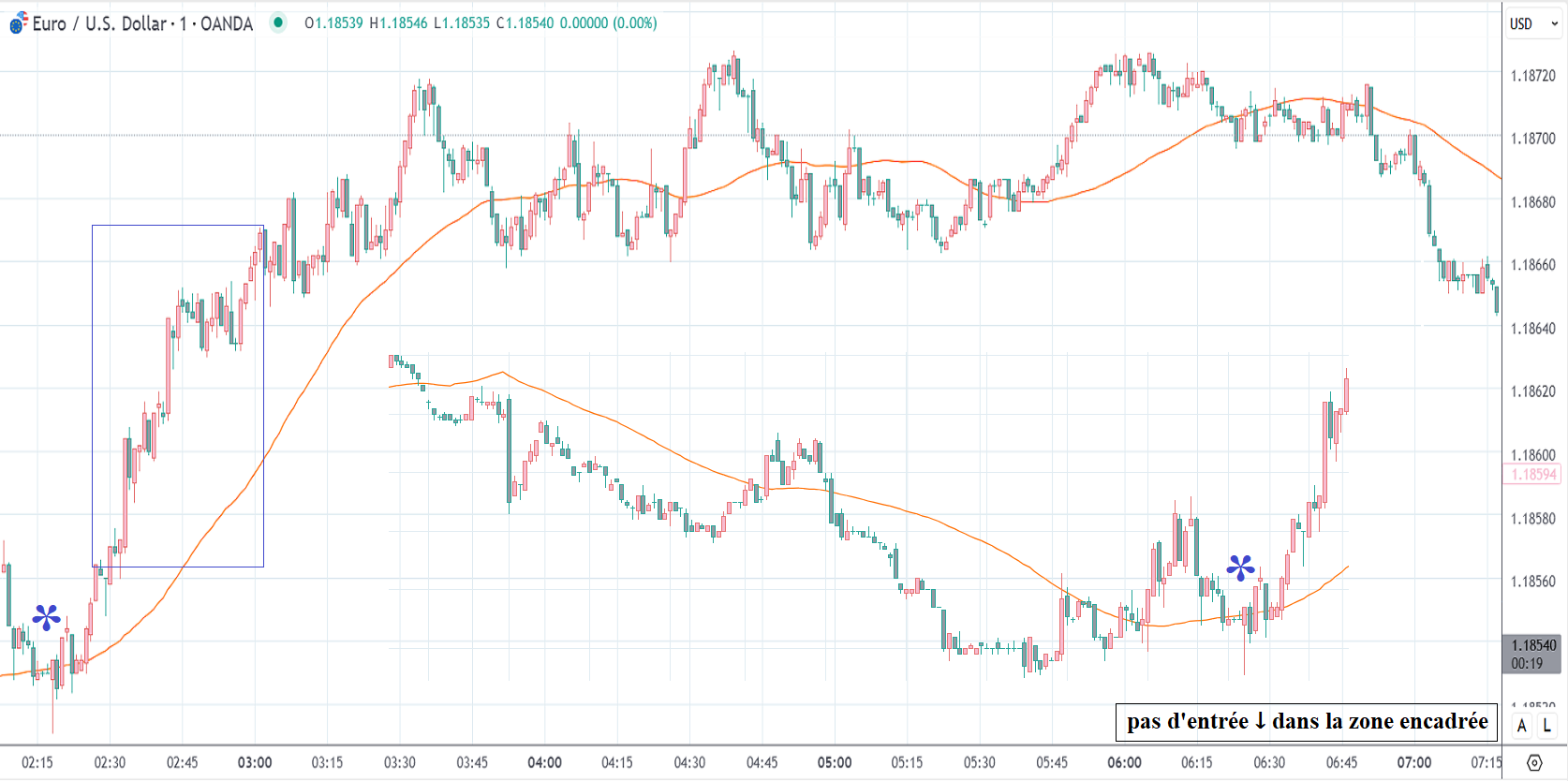Click the 06:15 time axis label
1568x781 pixels.
tap(1197, 762)
